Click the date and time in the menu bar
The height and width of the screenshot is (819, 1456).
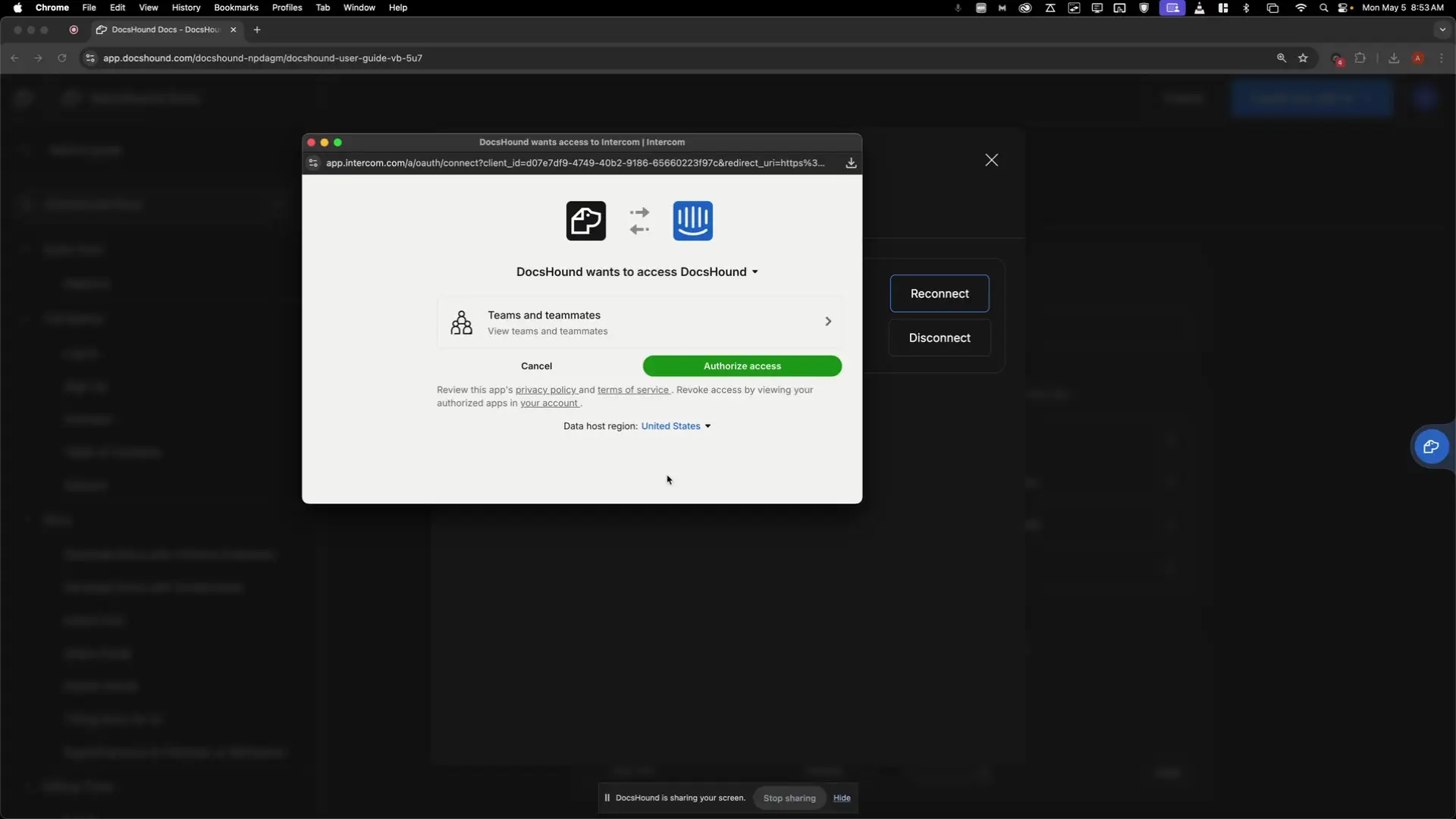[1403, 8]
